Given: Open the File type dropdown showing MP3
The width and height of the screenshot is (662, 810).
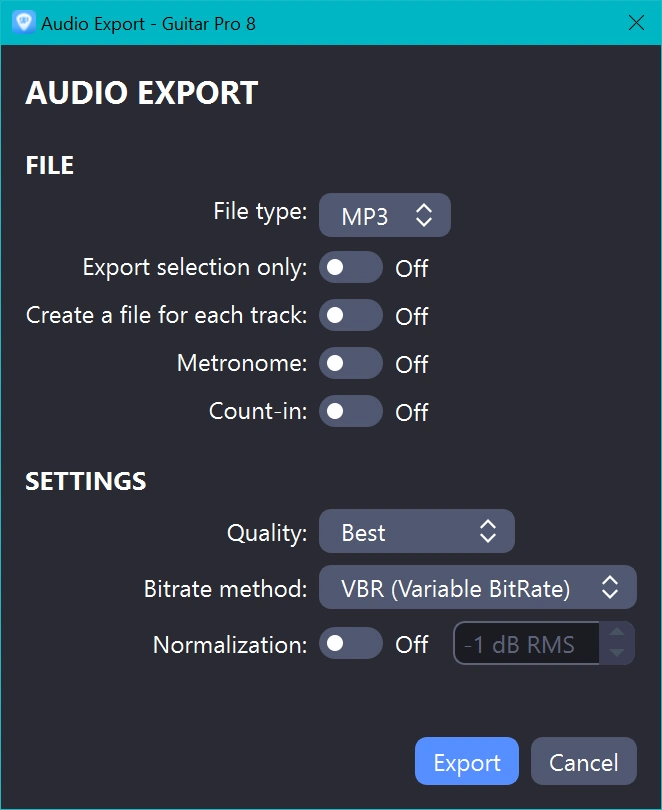Looking at the screenshot, I should (384, 216).
